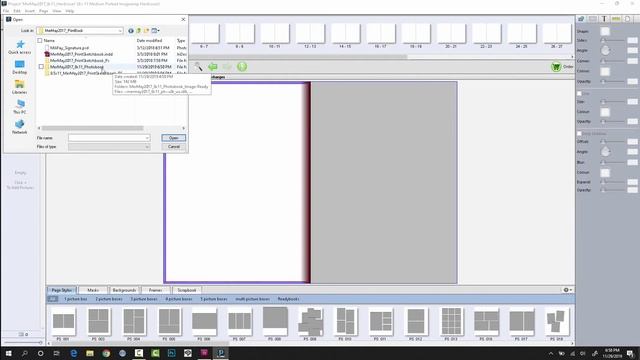Check the box beside MeiMay2017_8x11_Photobook folder
This screenshot has height=360, width=640.
point(41,67)
